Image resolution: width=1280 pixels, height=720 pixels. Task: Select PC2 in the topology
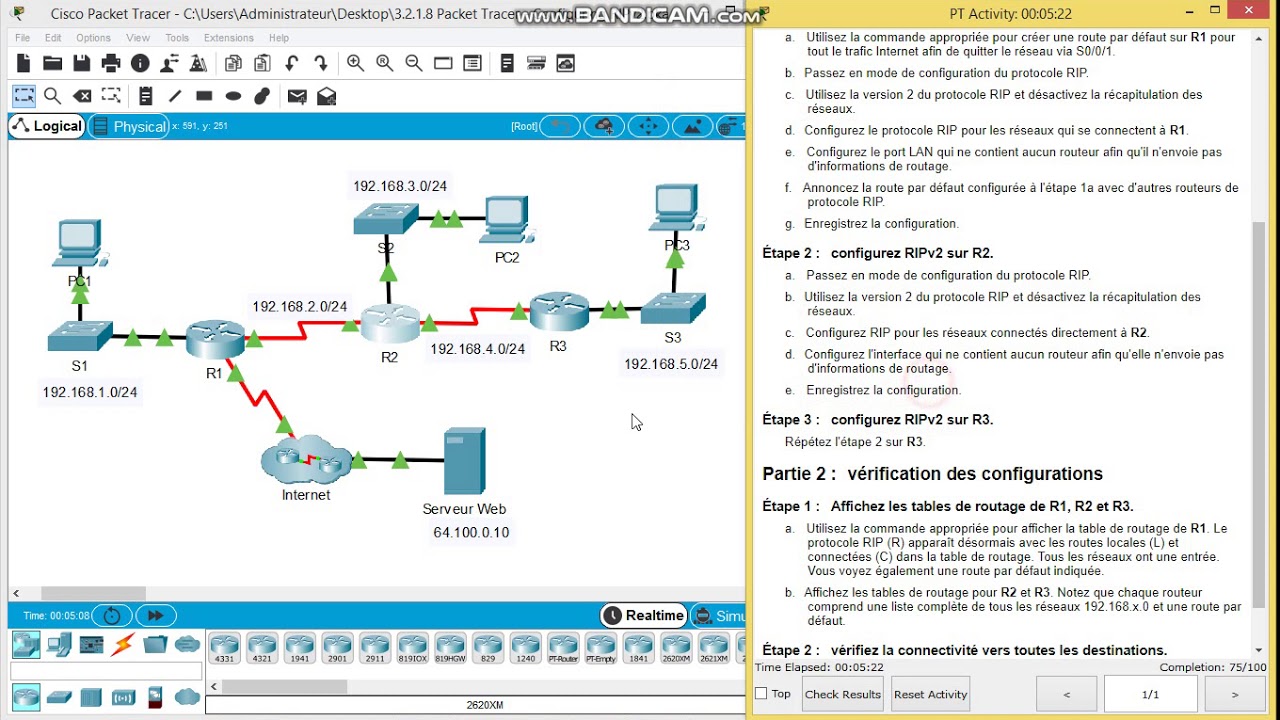coord(506,220)
